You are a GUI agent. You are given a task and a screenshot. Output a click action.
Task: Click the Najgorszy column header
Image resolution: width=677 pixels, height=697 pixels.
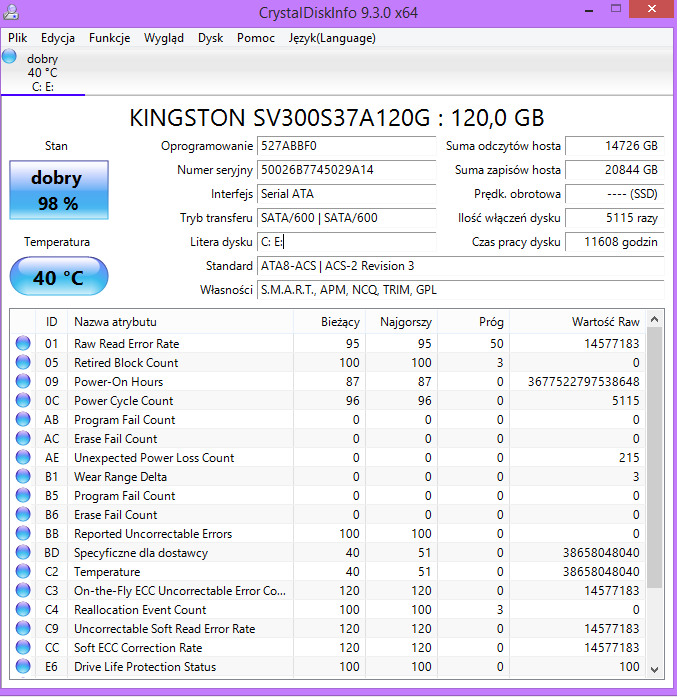pos(401,321)
